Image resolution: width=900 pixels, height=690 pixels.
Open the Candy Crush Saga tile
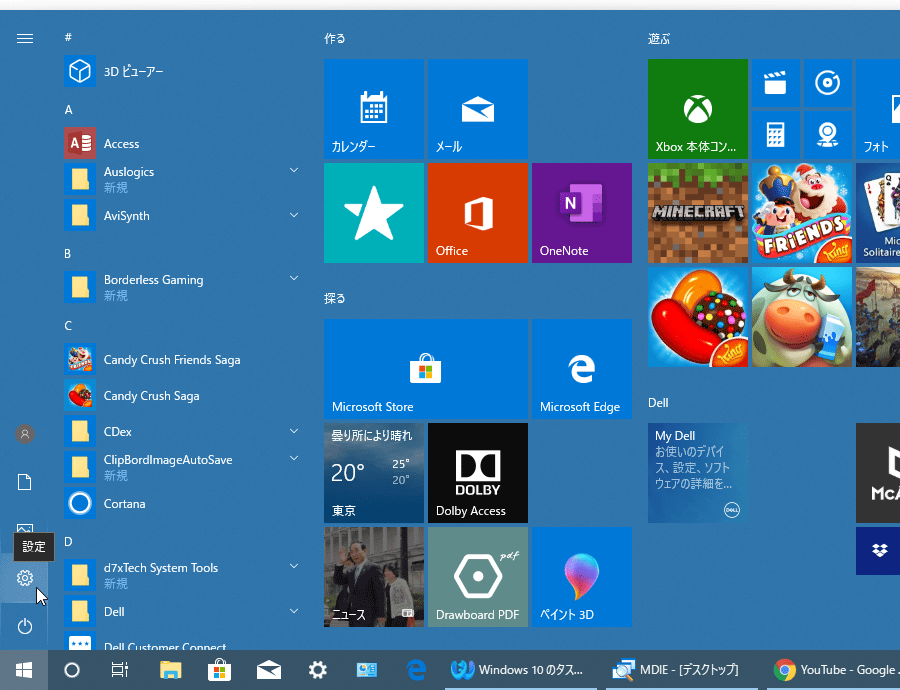698,317
